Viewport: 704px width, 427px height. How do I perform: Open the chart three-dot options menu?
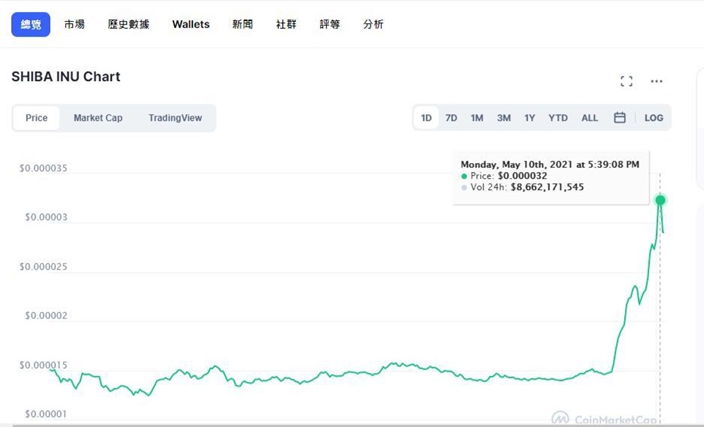pyautogui.click(x=656, y=81)
